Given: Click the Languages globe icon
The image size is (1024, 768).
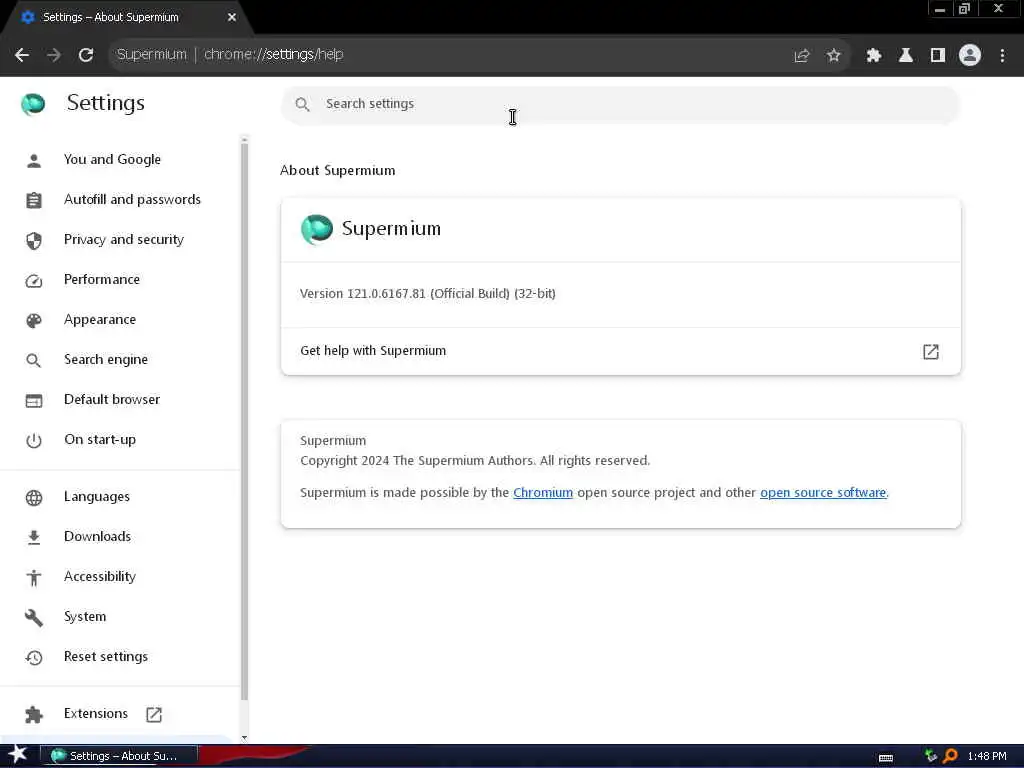Looking at the screenshot, I should (33, 498).
